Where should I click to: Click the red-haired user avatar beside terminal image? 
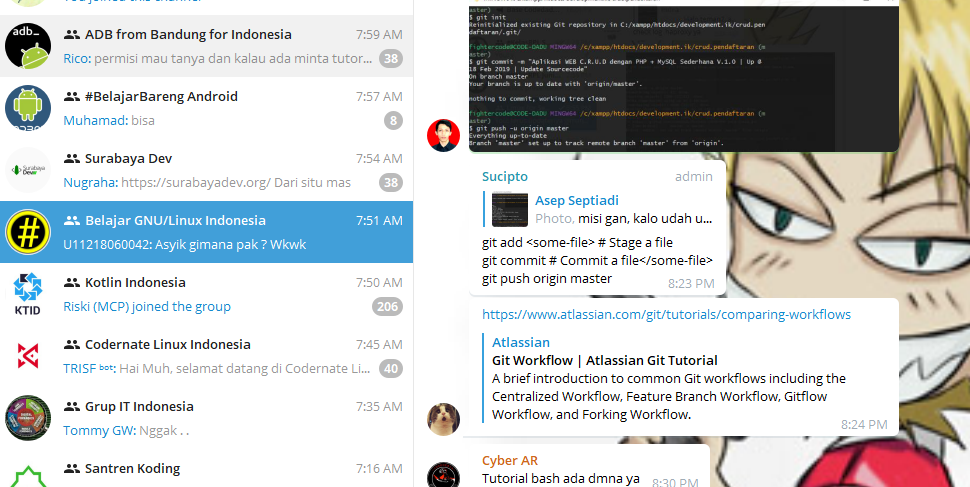(443, 135)
